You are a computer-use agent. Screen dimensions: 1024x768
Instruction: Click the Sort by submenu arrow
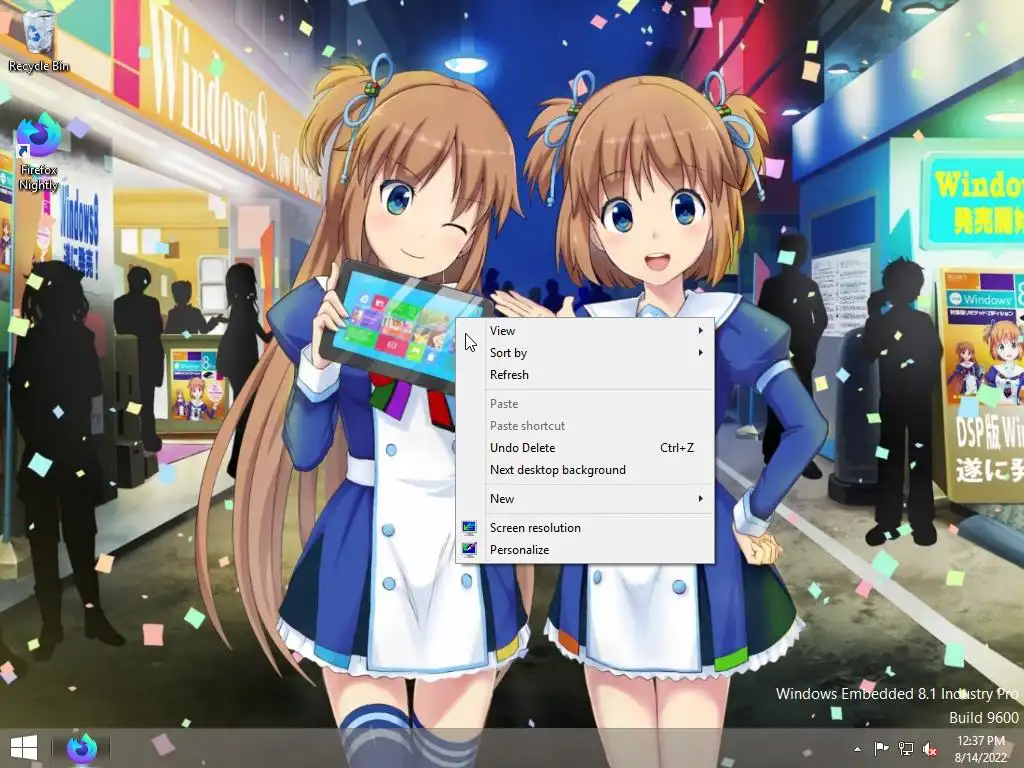click(x=701, y=353)
